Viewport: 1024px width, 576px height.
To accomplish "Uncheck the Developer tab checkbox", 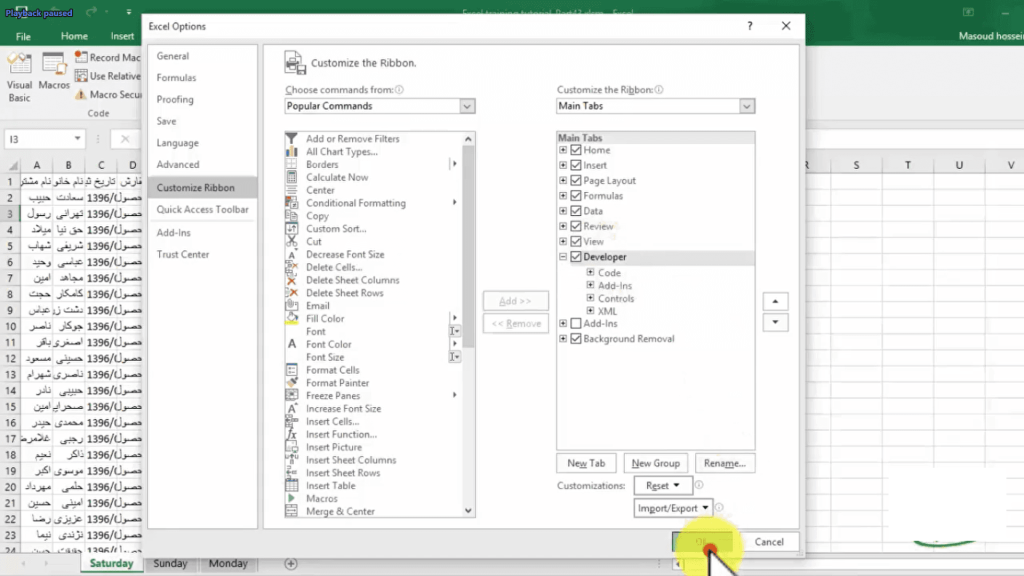I will (576, 257).
